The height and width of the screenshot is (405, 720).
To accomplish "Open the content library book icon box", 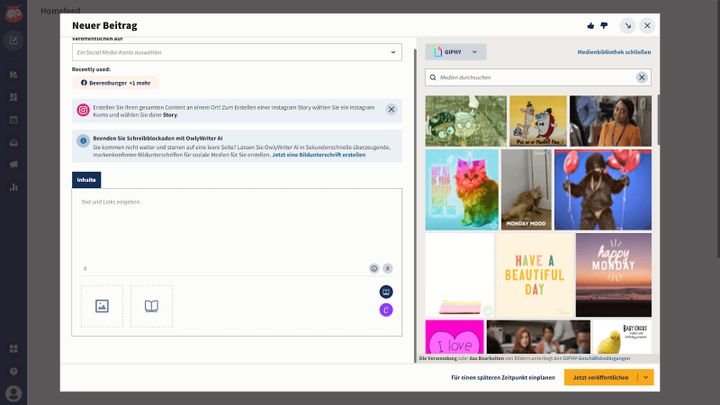I will [x=152, y=306].
